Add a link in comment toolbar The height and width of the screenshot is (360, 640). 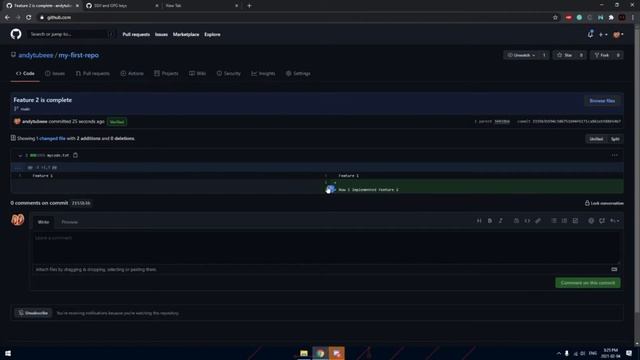pos(538,221)
